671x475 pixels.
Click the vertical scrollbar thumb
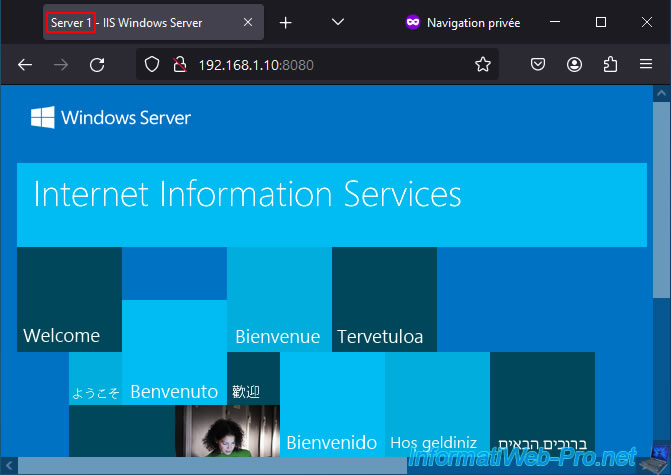661,199
